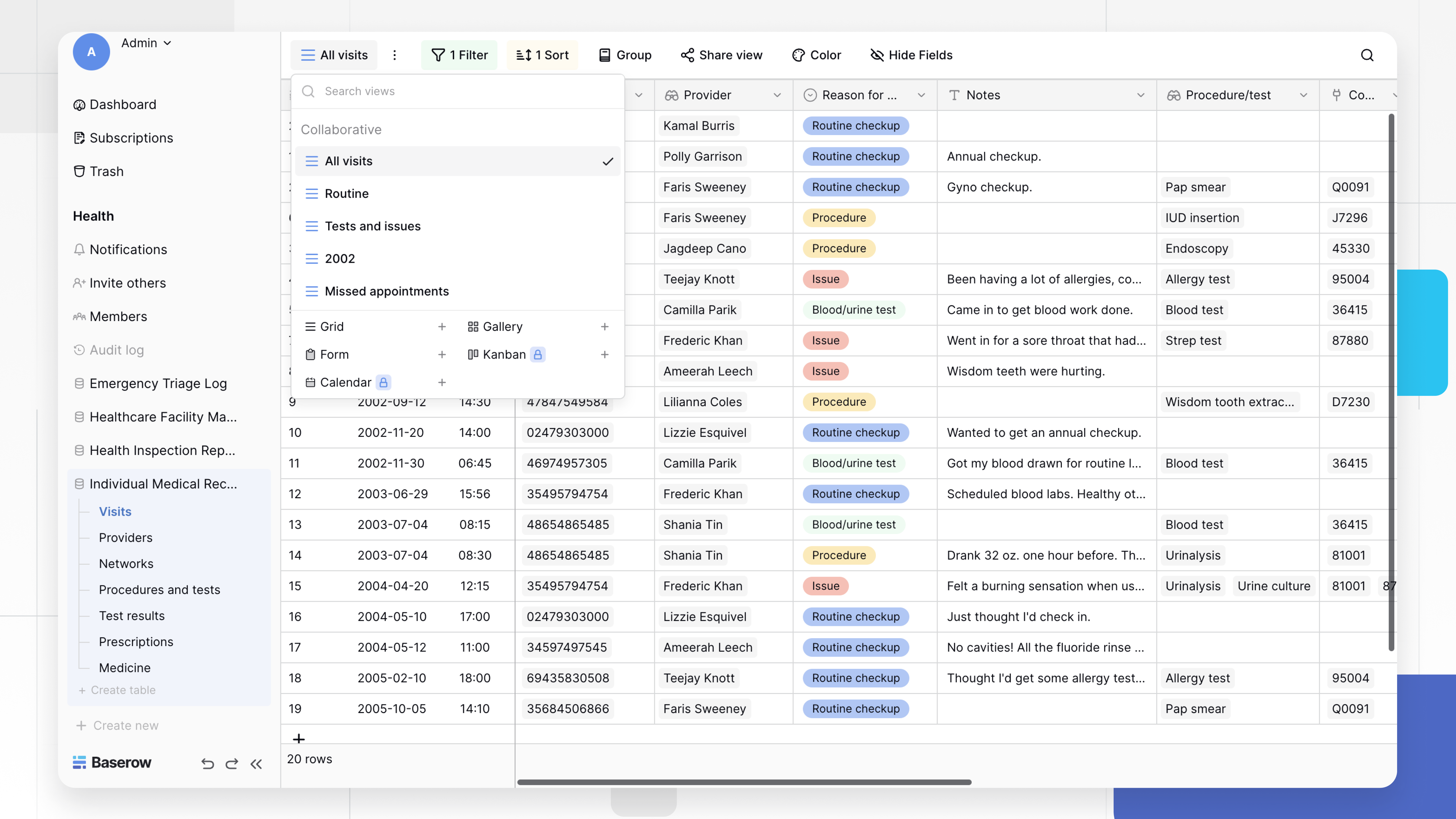Image resolution: width=1456 pixels, height=819 pixels.
Task: Open the Provider column dropdown
Action: [777, 95]
